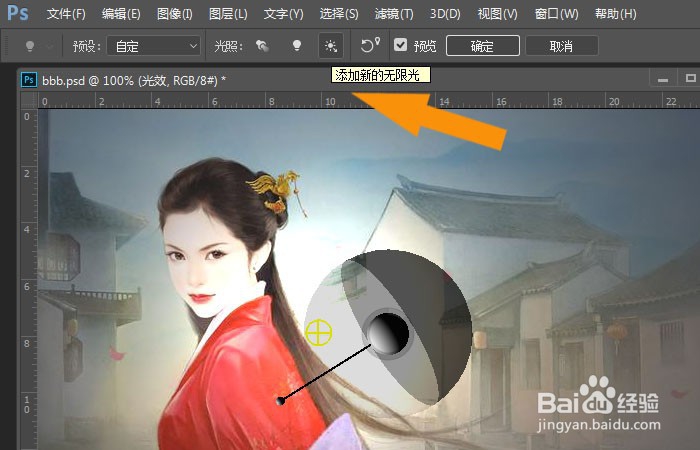Minimize the bbb.psd document window
The width and height of the screenshot is (700, 450).
(662, 79)
